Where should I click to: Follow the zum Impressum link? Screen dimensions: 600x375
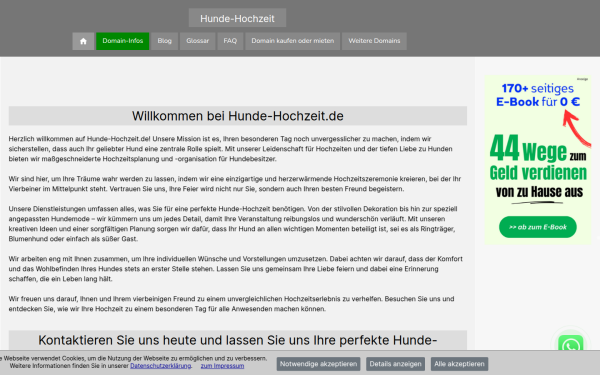[222, 366]
